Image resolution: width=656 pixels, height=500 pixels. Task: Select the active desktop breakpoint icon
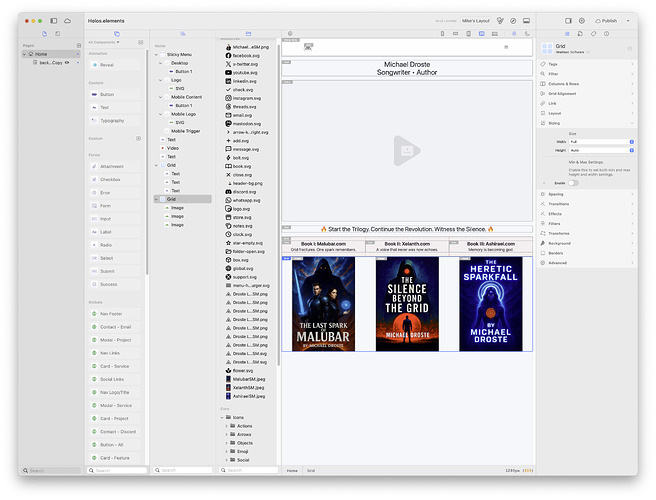482,33
